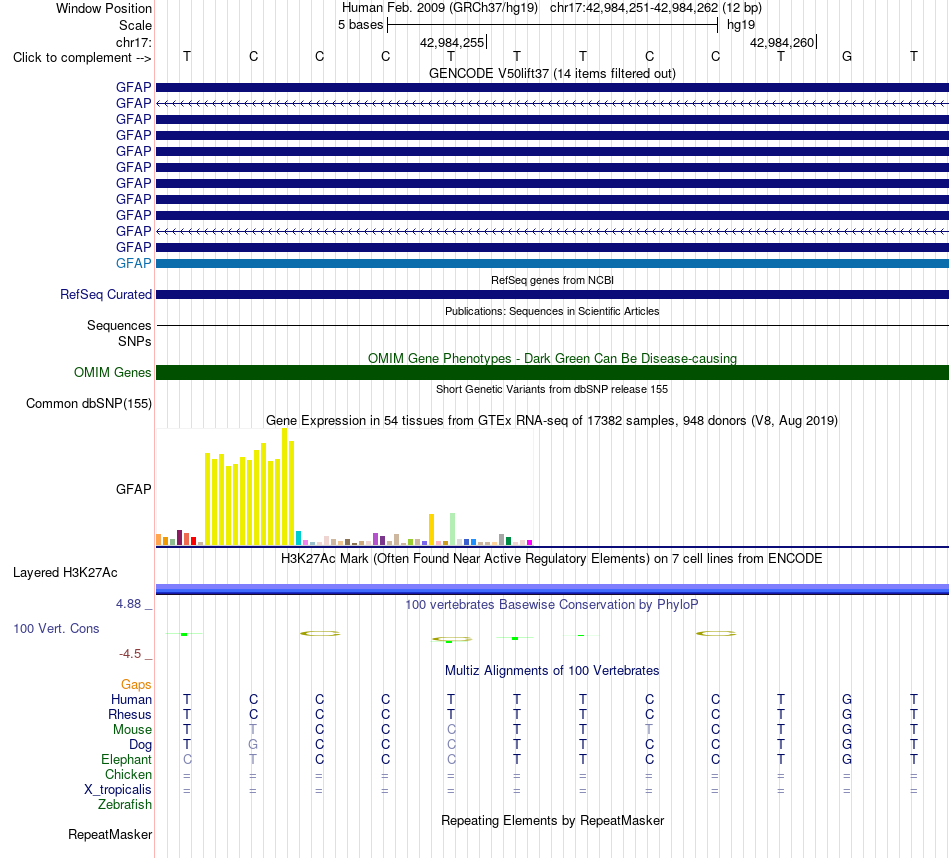Click the faded G in the Dog row
Screen dimensions: 950x858
(x=253, y=744)
